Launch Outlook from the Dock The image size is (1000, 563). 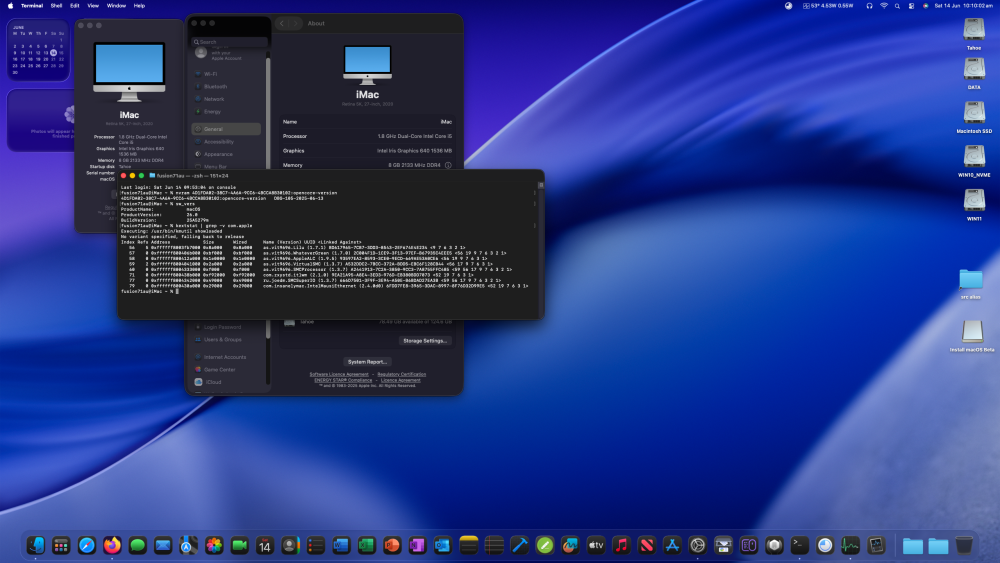[x=443, y=545]
